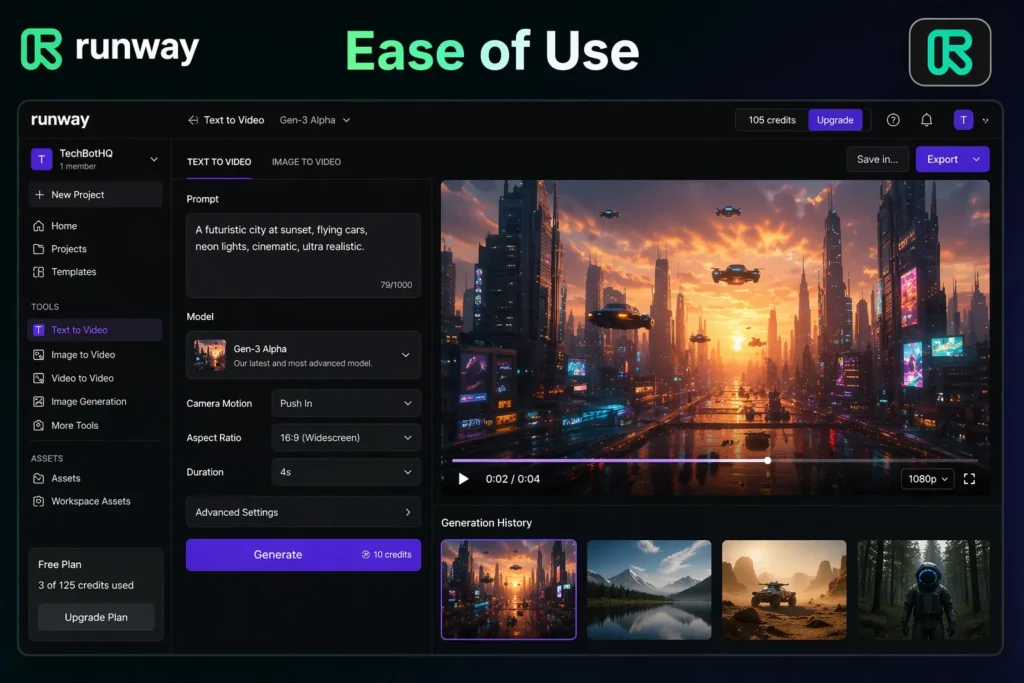Click the runway logo in app header

60,119
